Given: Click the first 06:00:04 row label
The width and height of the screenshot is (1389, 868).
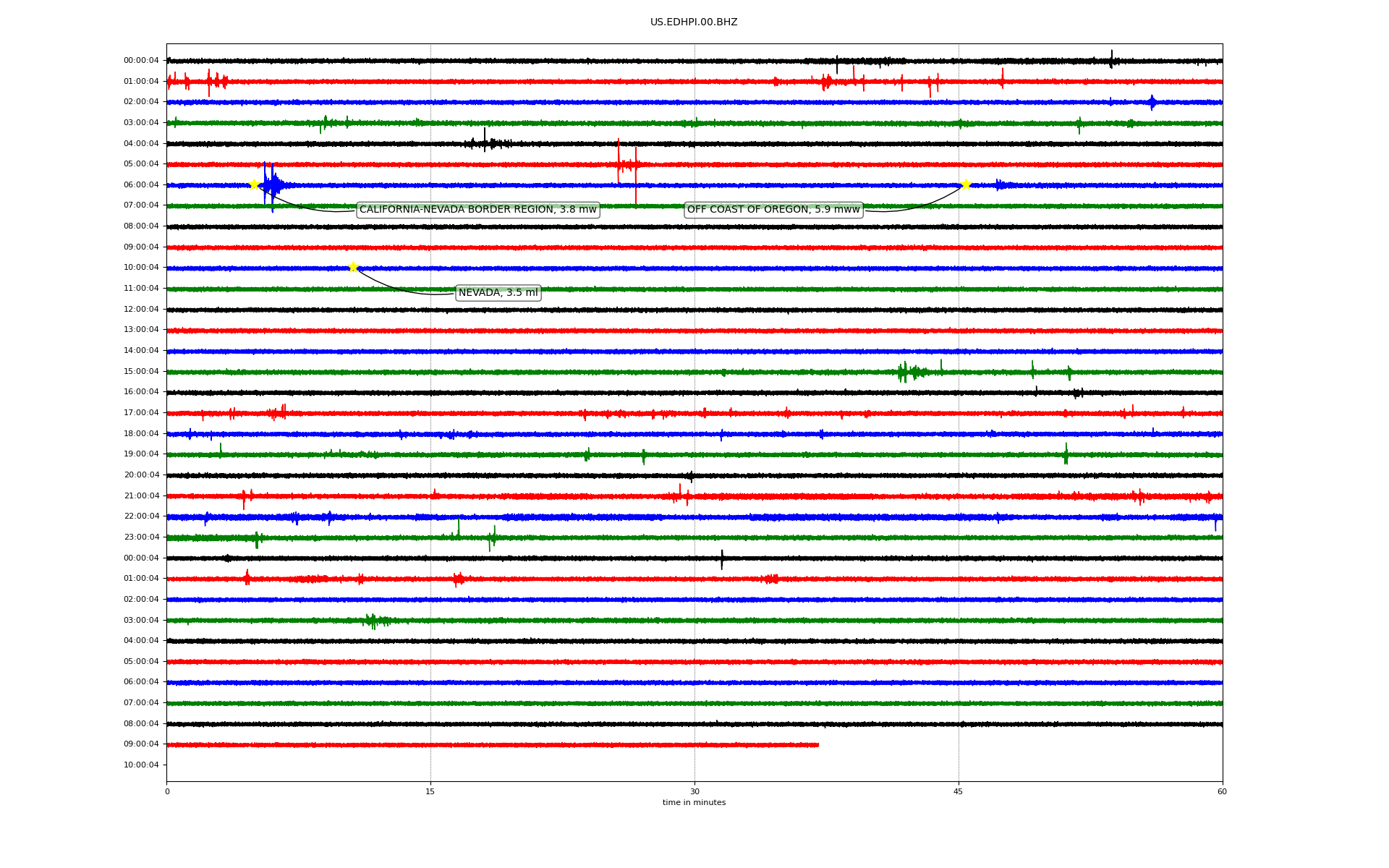Looking at the screenshot, I should tap(141, 185).
